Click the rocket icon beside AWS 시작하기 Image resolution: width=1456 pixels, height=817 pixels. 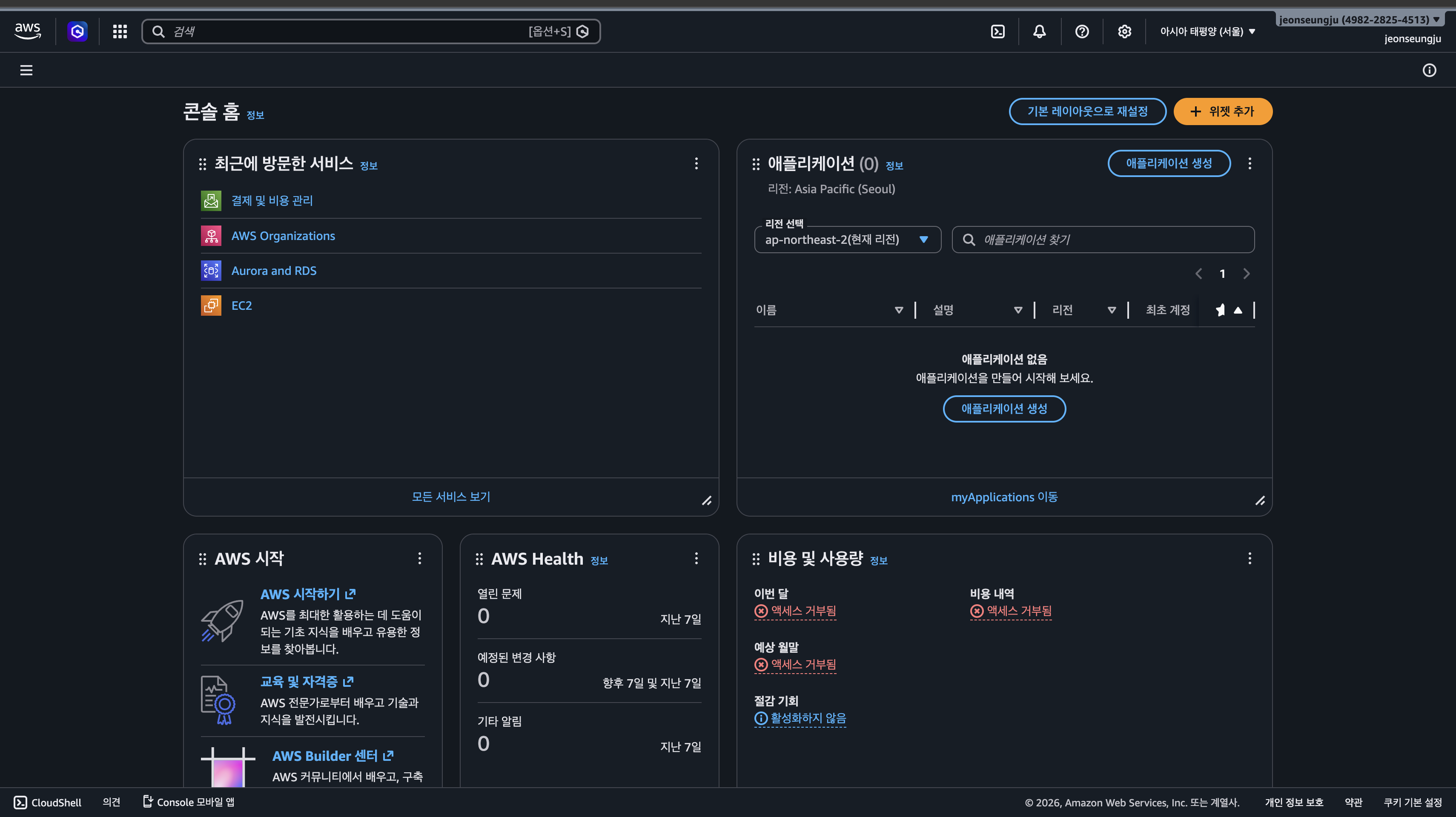coord(222,620)
